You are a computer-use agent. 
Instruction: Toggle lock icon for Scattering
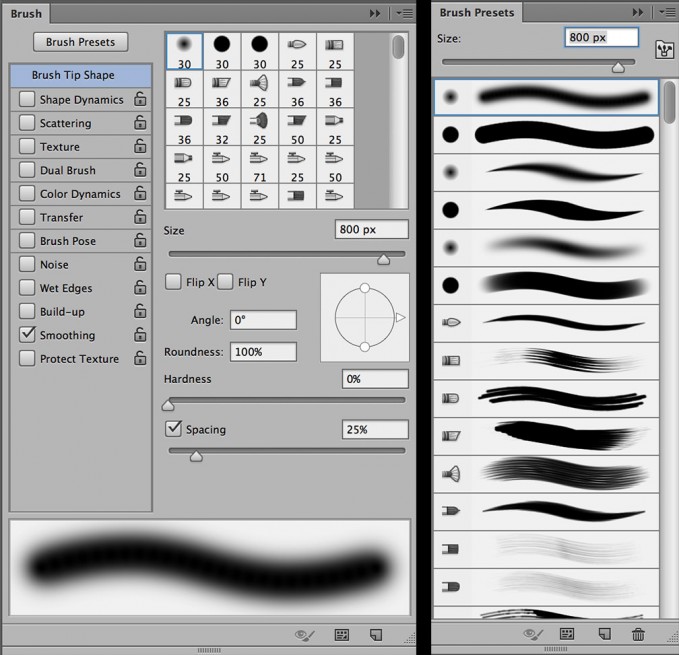[x=140, y=123]
